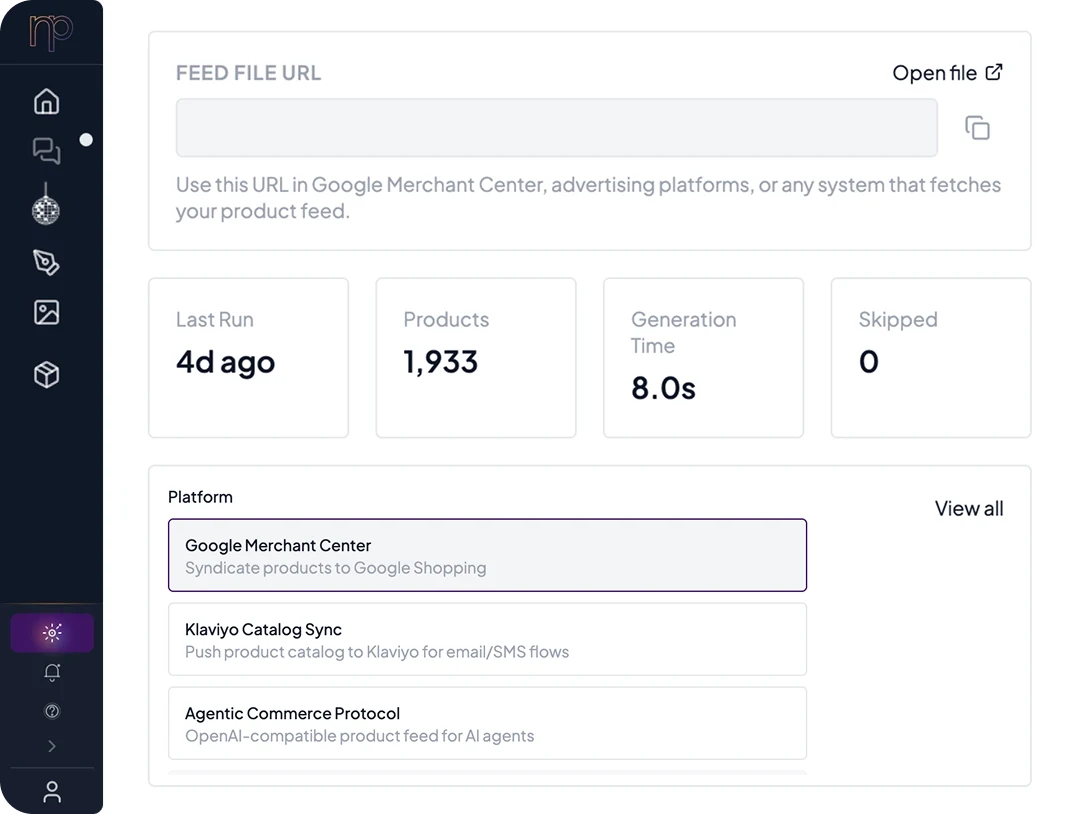Click View all platforms link
The height and width of the screenshot is (814, 1080).
968,509
